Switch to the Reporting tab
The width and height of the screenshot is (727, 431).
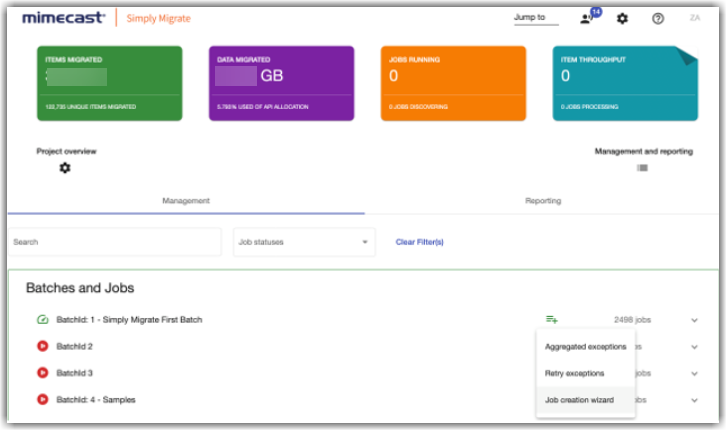pos(543,201)
